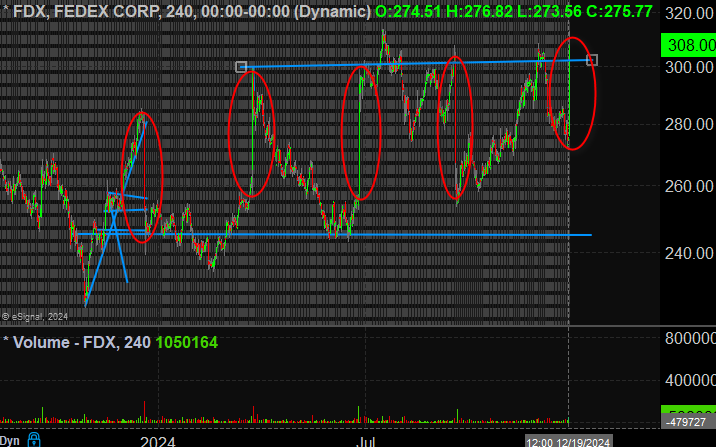Click the 1050164 volume value
Screen dimensions: 716x447
pos(187,342)
